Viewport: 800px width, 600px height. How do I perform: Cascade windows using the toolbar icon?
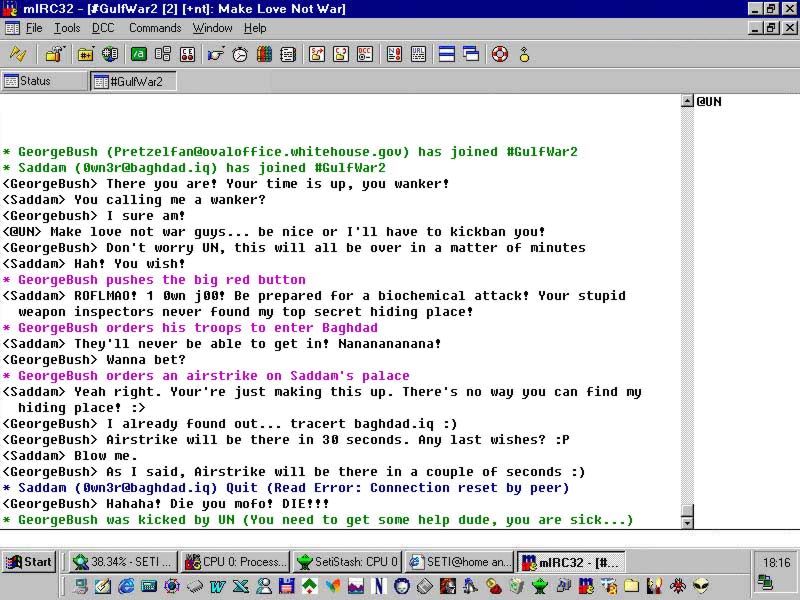pyautogui.click(x=470, y=54)
